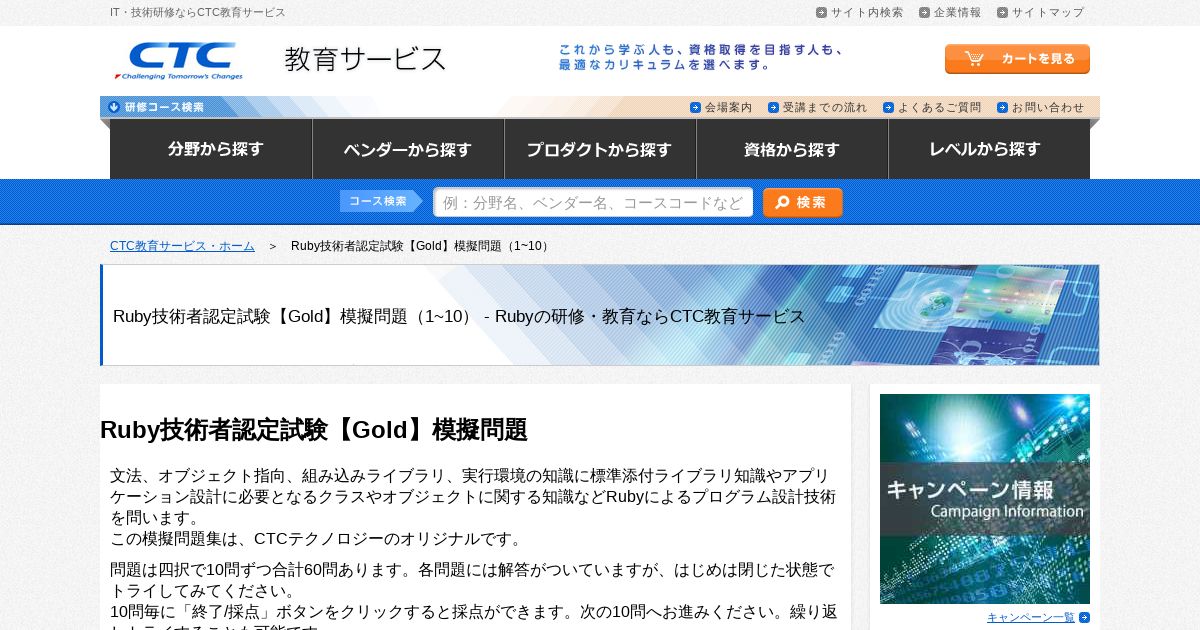1200x630 pixels.
Task: Click heading Ruby技術者認定試験【Gold】模擬問題
Action: pos(314,430)
